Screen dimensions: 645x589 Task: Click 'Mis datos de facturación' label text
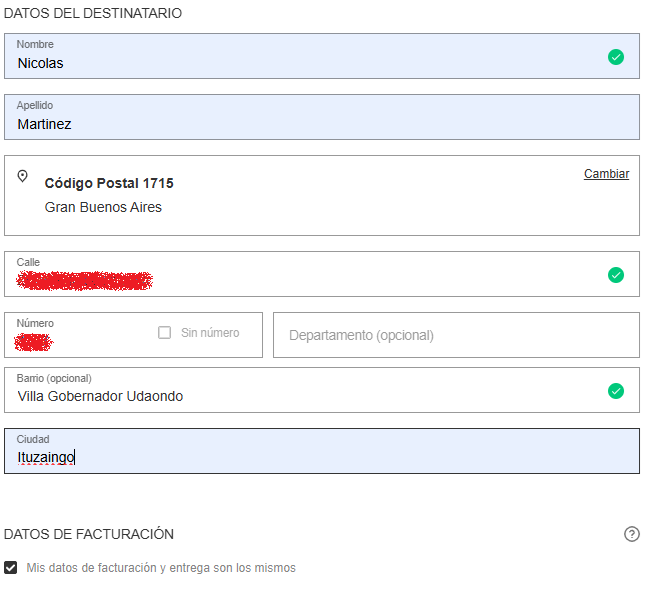click(x=161, y=567)
